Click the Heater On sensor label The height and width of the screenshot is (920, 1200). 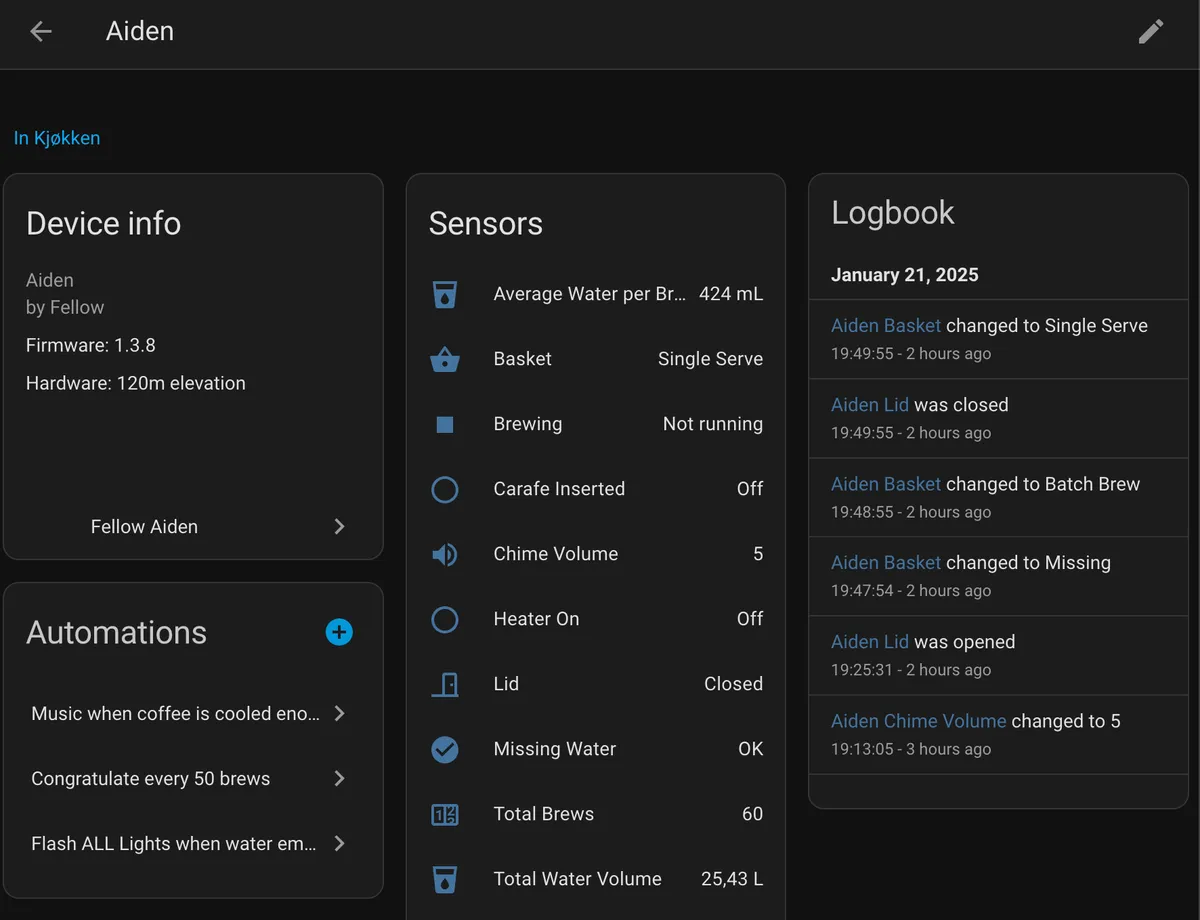point(536,619)
